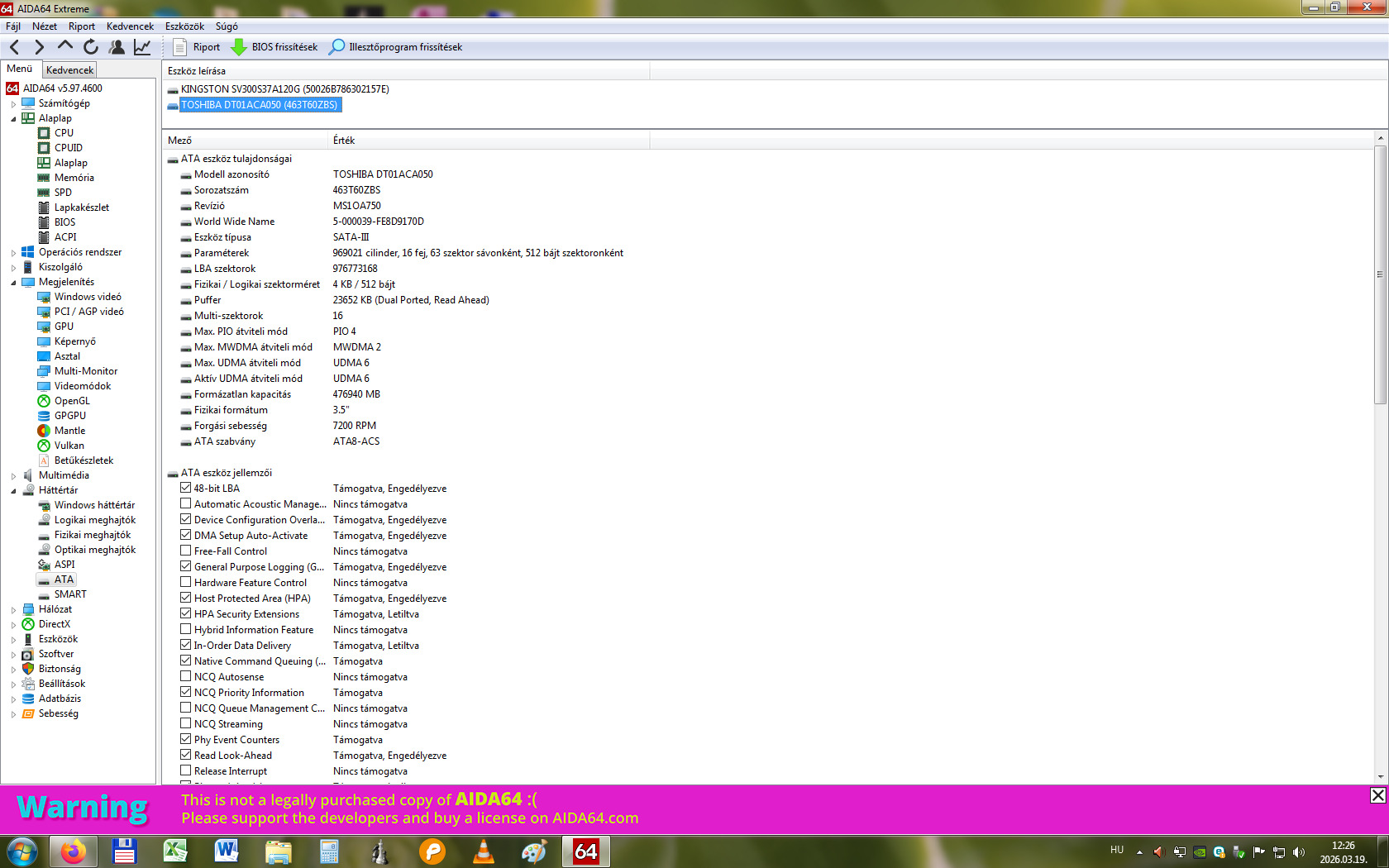Open the Windows Start menu

(x=21, y=851)
